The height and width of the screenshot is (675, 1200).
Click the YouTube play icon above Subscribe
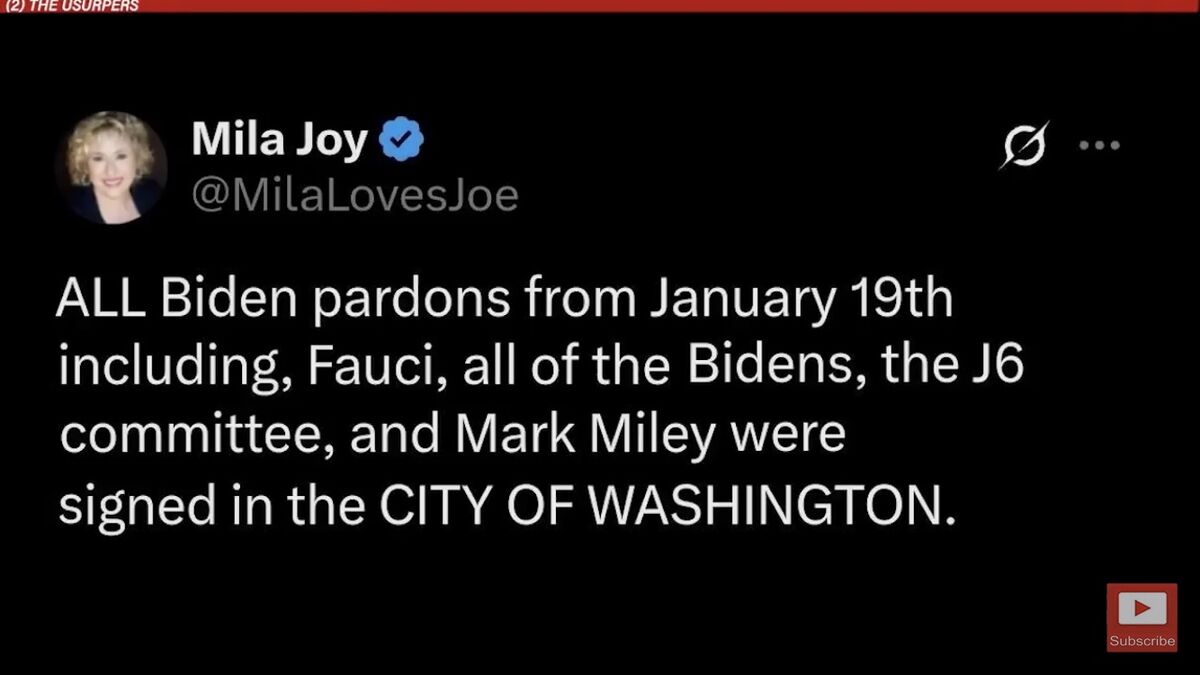point(1140,608)
